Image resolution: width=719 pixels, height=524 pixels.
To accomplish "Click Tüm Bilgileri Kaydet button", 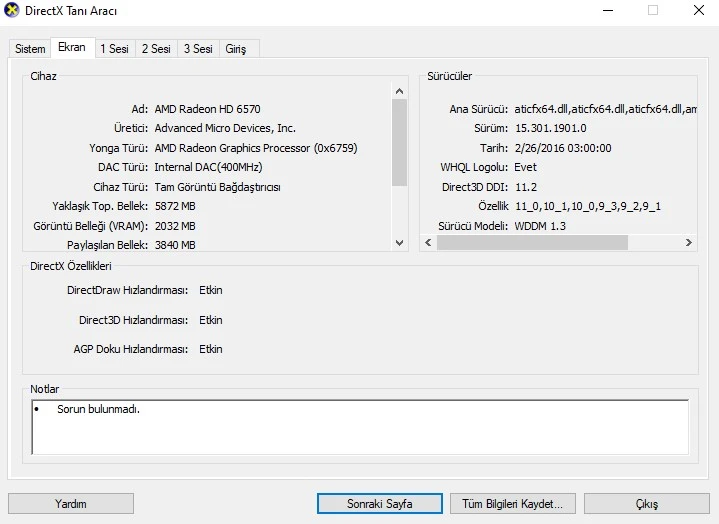I will tap(513, 504).
